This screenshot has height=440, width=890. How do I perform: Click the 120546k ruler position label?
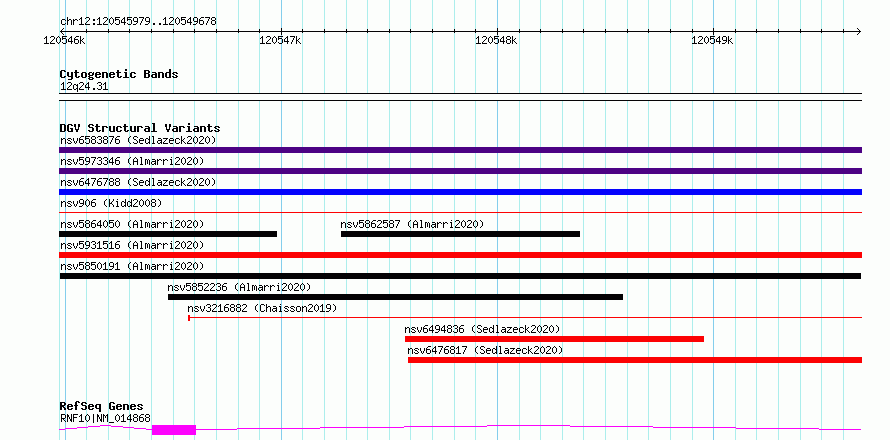click(x=64, y=40)
